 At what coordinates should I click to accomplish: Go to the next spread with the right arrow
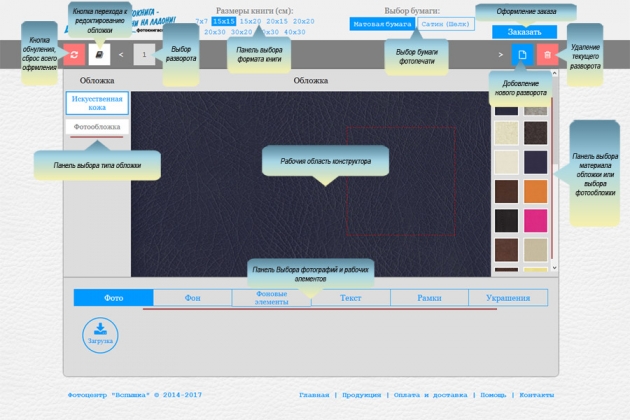pos(500,55)
